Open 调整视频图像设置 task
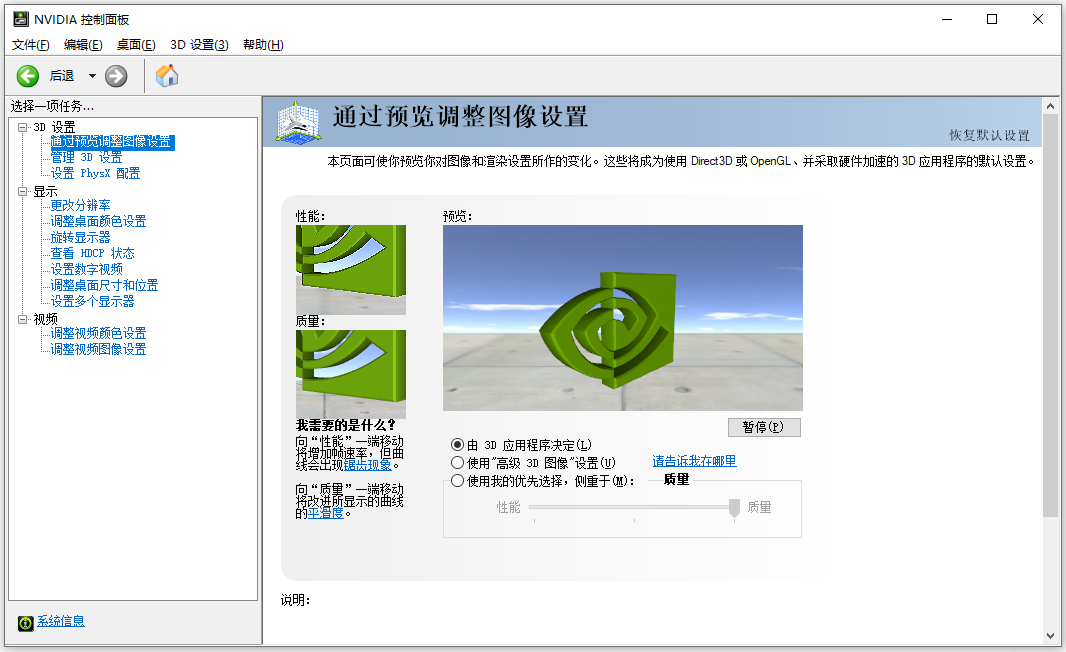The image size is (1066, 652). [x=99, y=349]
